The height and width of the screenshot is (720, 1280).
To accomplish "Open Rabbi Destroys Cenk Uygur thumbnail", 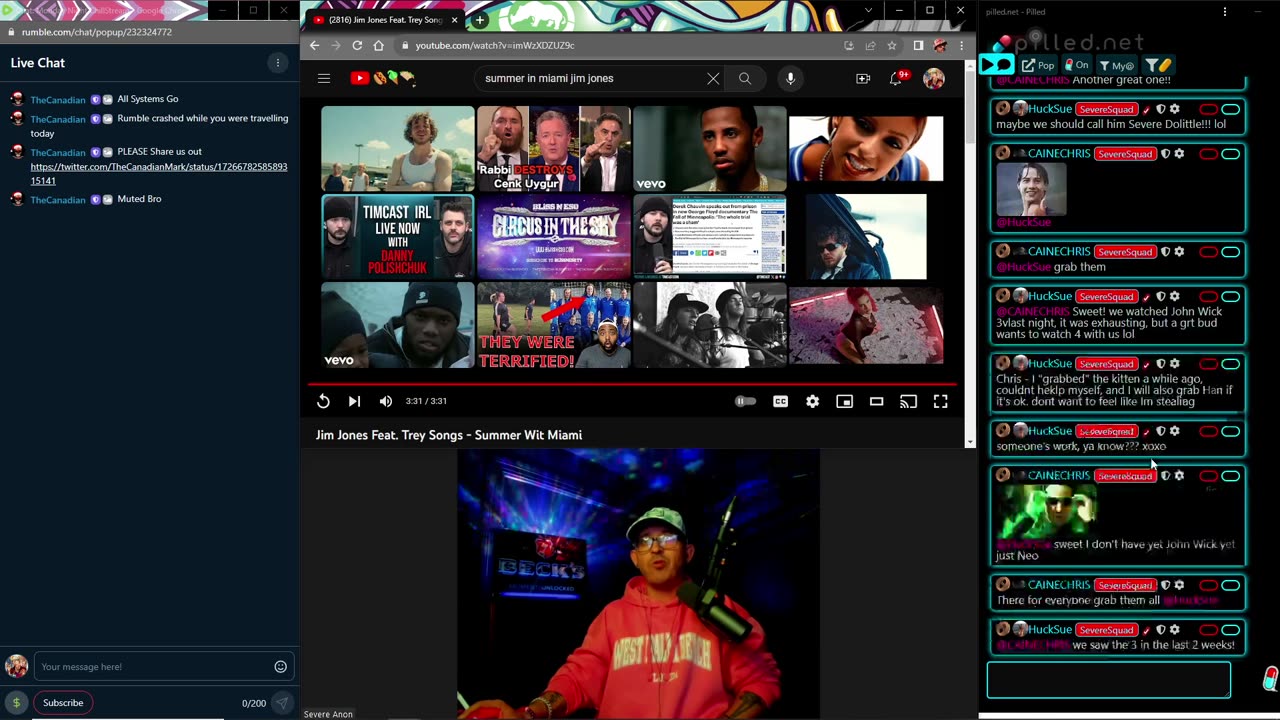I will point(554,149).
